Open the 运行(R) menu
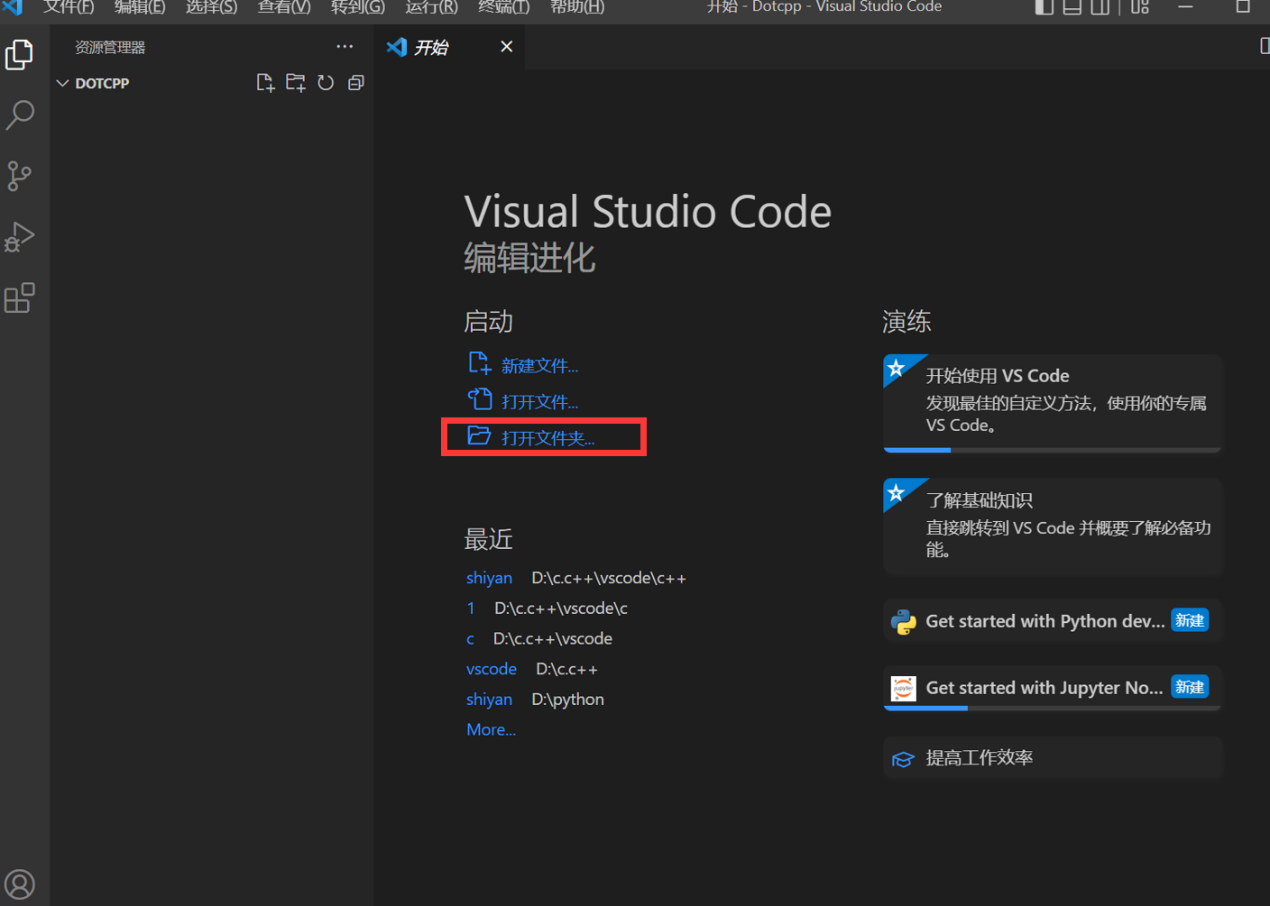The image size is (1270, 906). [x=431, y=7]
